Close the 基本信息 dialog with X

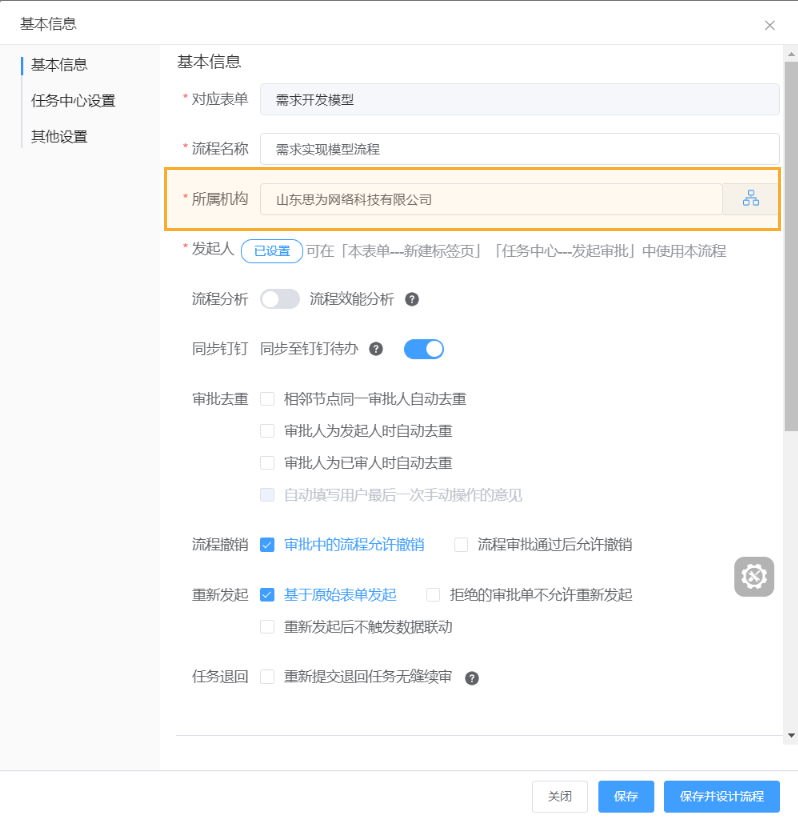(769, 25)
